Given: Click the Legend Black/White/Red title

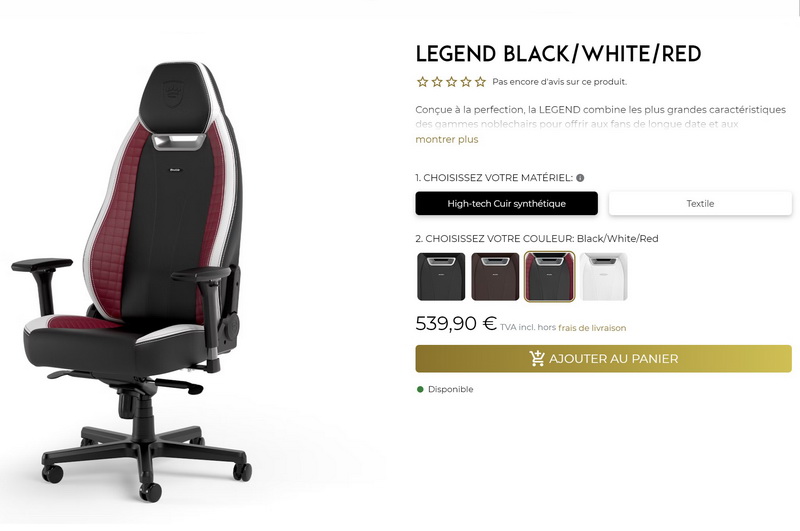Looking at the screenshot, I should [x=558, y=54].
